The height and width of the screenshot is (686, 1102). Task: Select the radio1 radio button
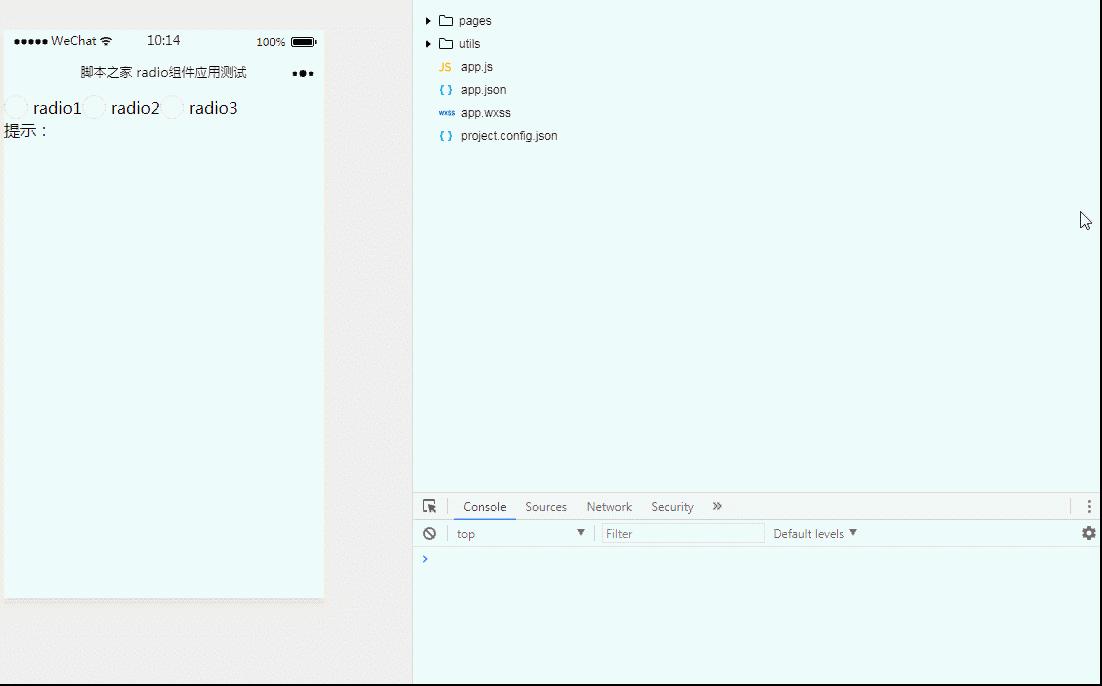[x=16, y=108]
